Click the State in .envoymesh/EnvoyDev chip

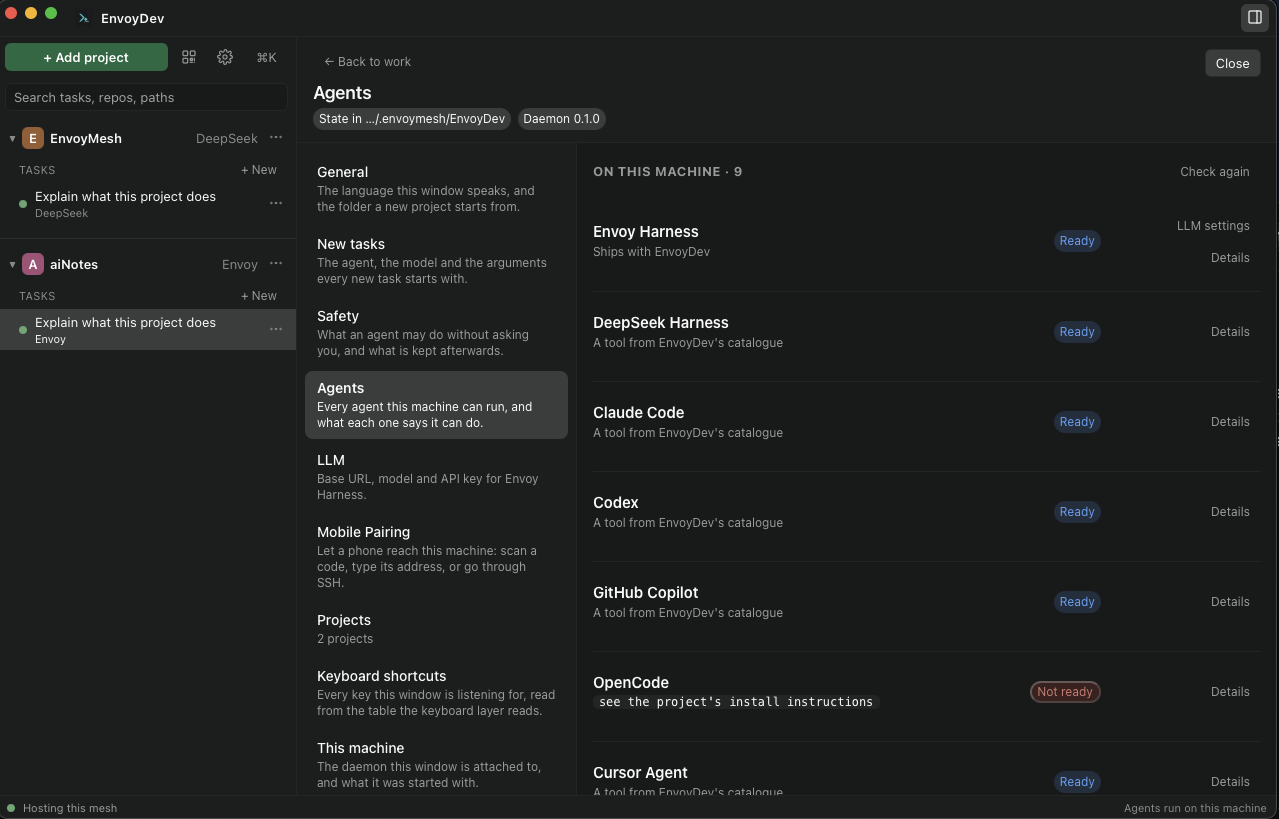(x=412, y=119)
